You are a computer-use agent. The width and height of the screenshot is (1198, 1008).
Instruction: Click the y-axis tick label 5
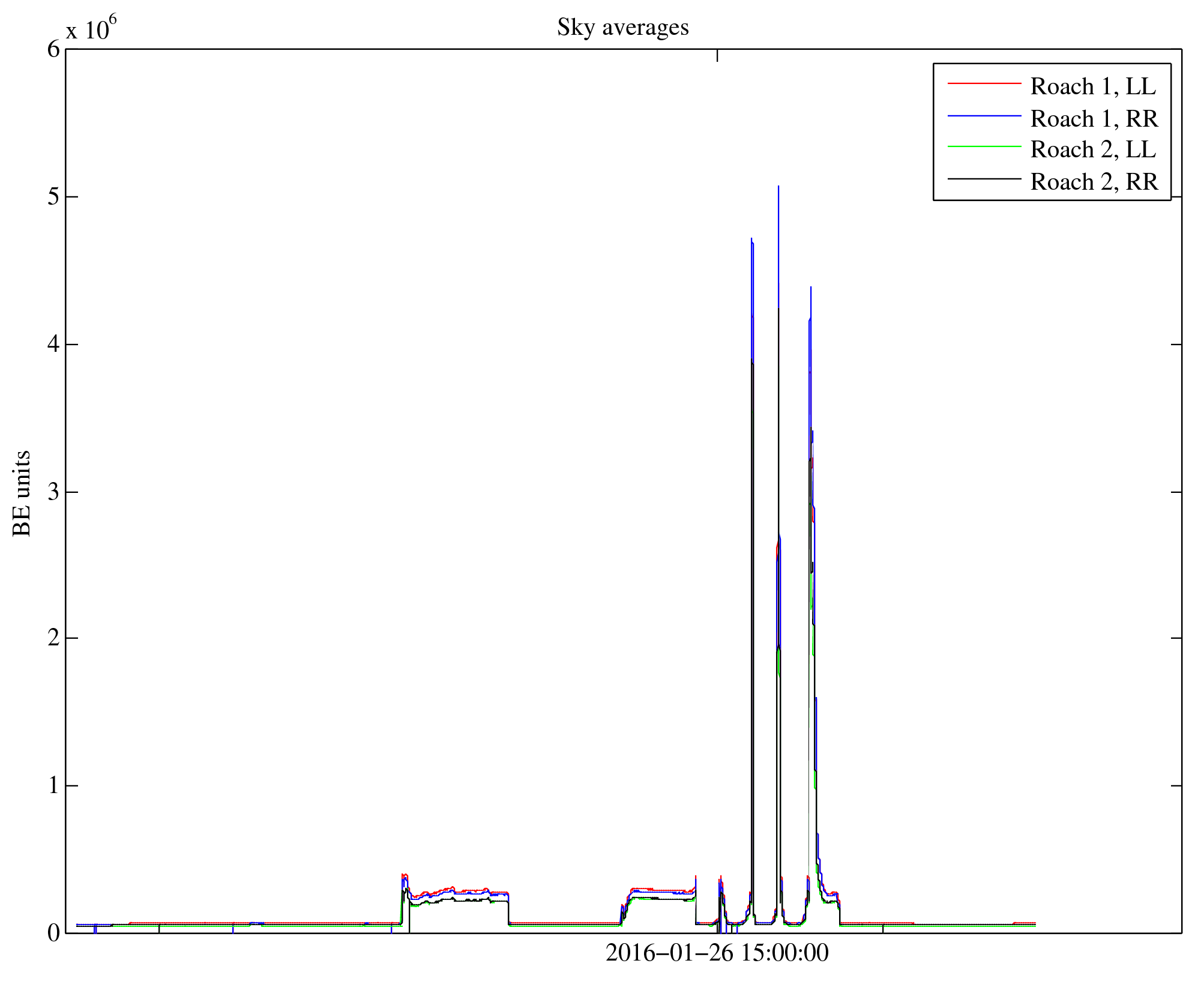pyautogui.click(x=54, y=197)
